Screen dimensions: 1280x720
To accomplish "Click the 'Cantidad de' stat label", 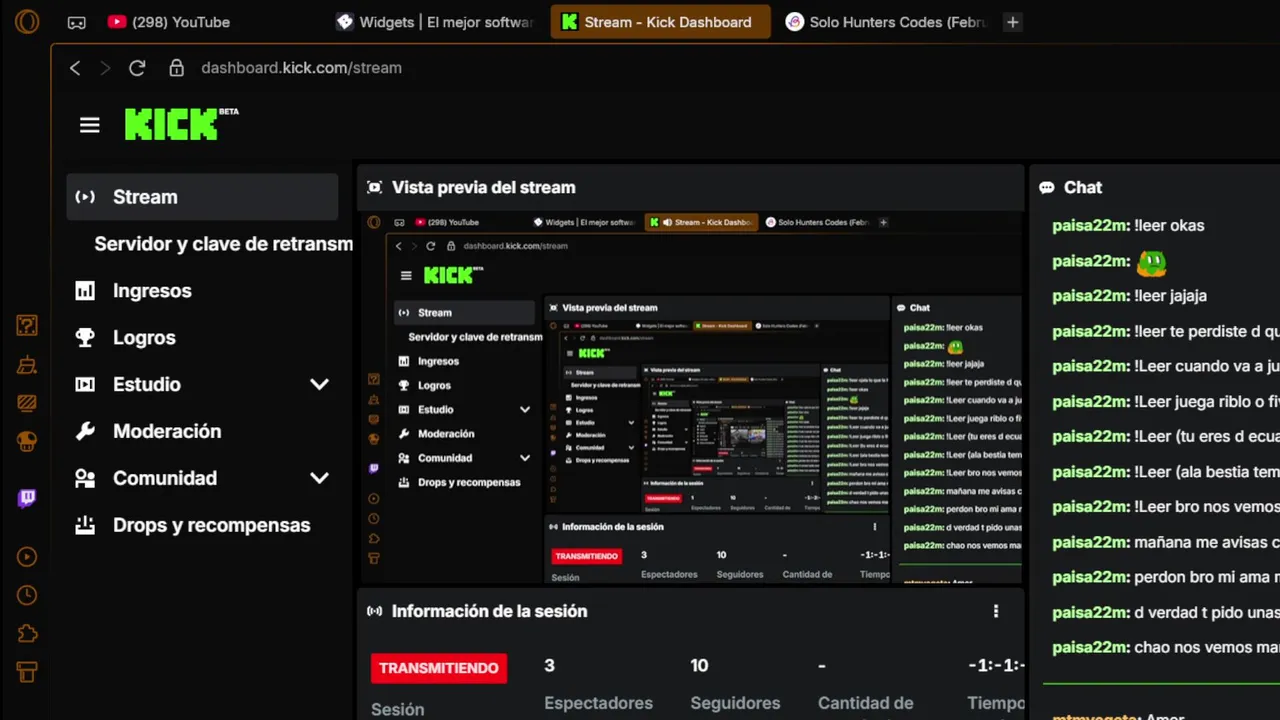I will pyautogui.click(x=865, y=704).
